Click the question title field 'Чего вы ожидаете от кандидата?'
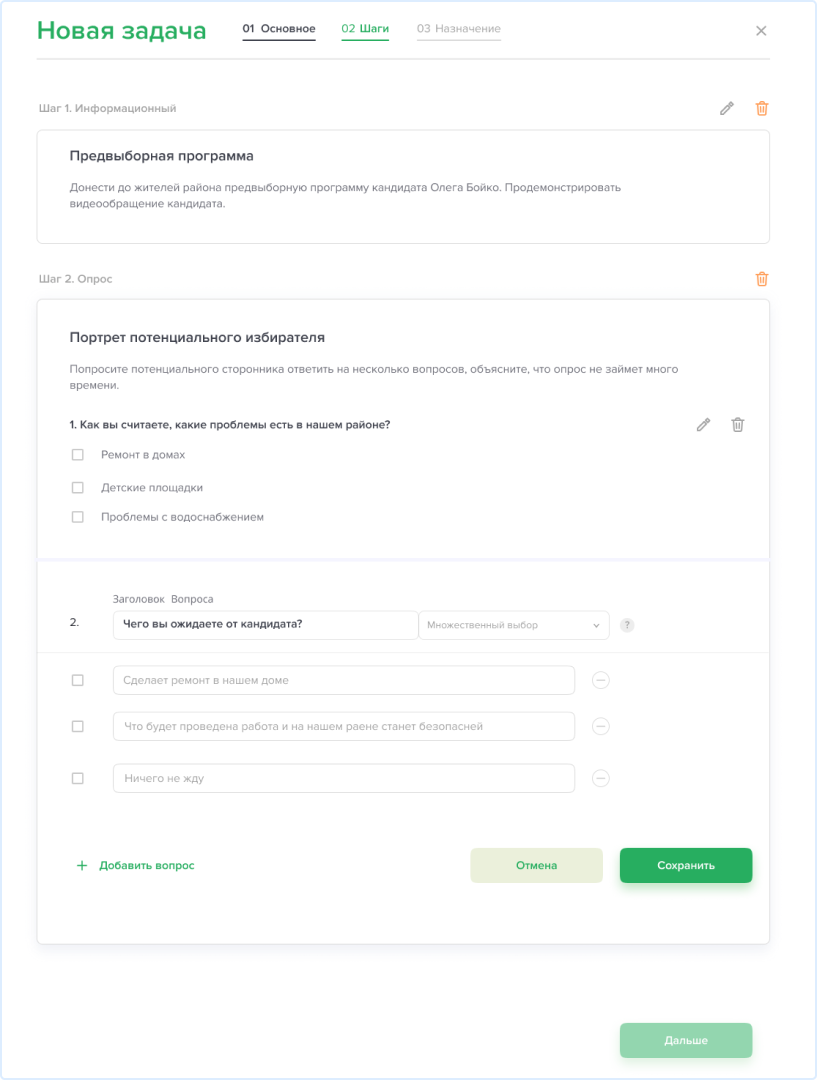Viewport: 817px width, 1080px height. [265, 625]
